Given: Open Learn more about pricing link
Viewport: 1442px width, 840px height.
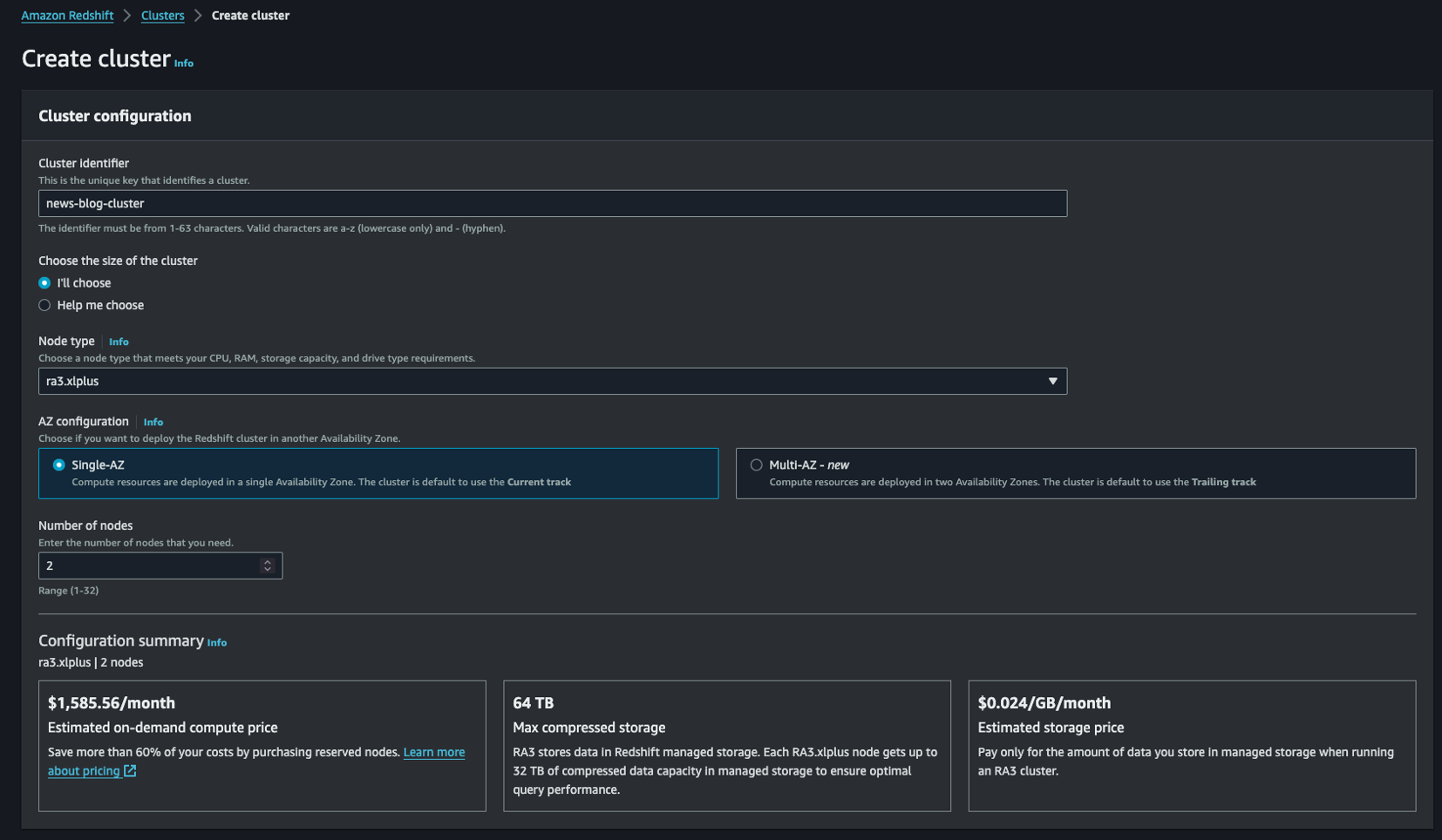Looking at the screenshot, I should point(433,752).
